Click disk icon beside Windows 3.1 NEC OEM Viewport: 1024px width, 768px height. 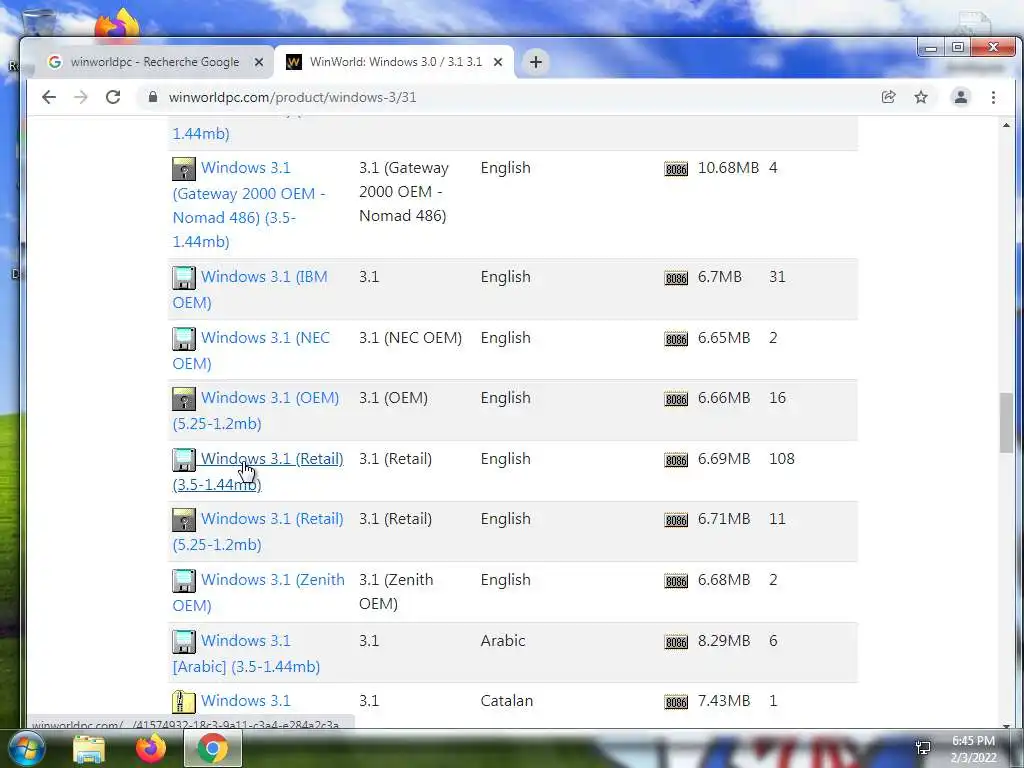[x=184, y=339]
